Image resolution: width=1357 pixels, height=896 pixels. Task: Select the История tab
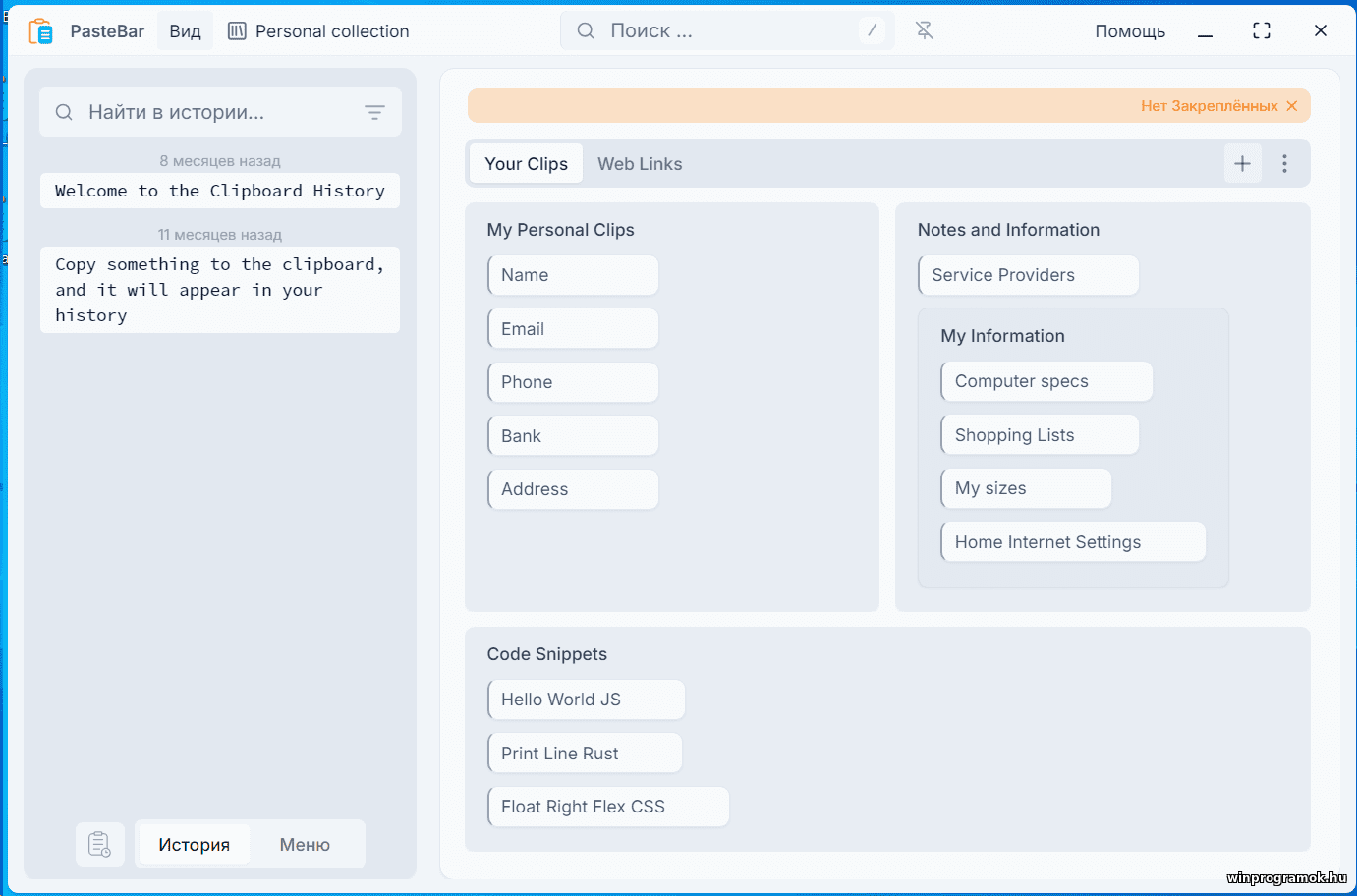coord(194,845)
